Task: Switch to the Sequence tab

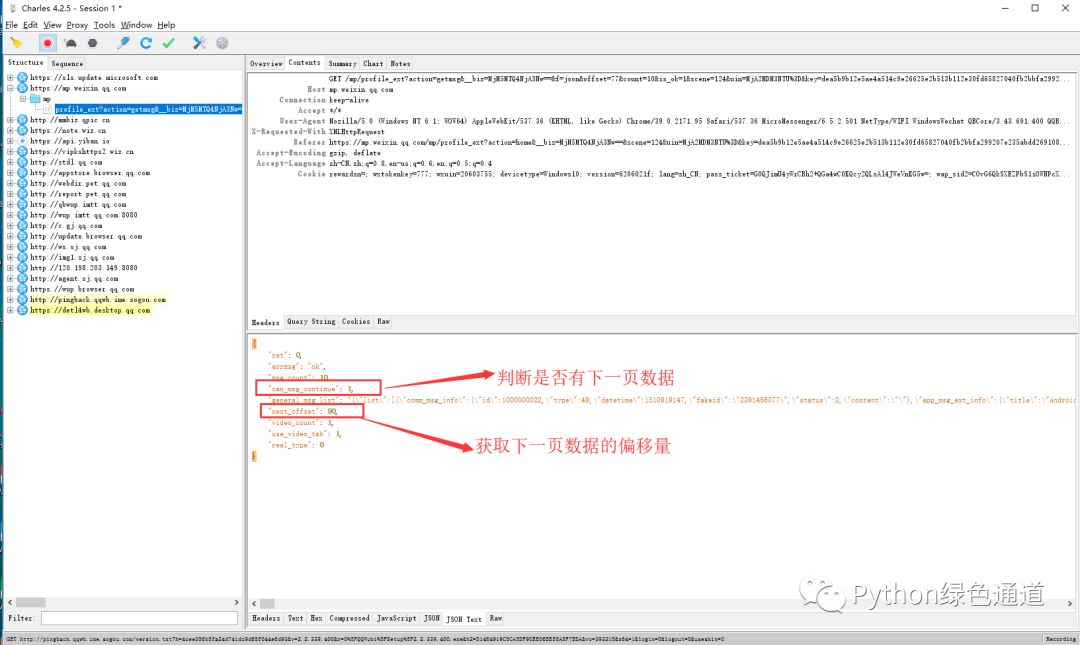Action: coord(67,63)
